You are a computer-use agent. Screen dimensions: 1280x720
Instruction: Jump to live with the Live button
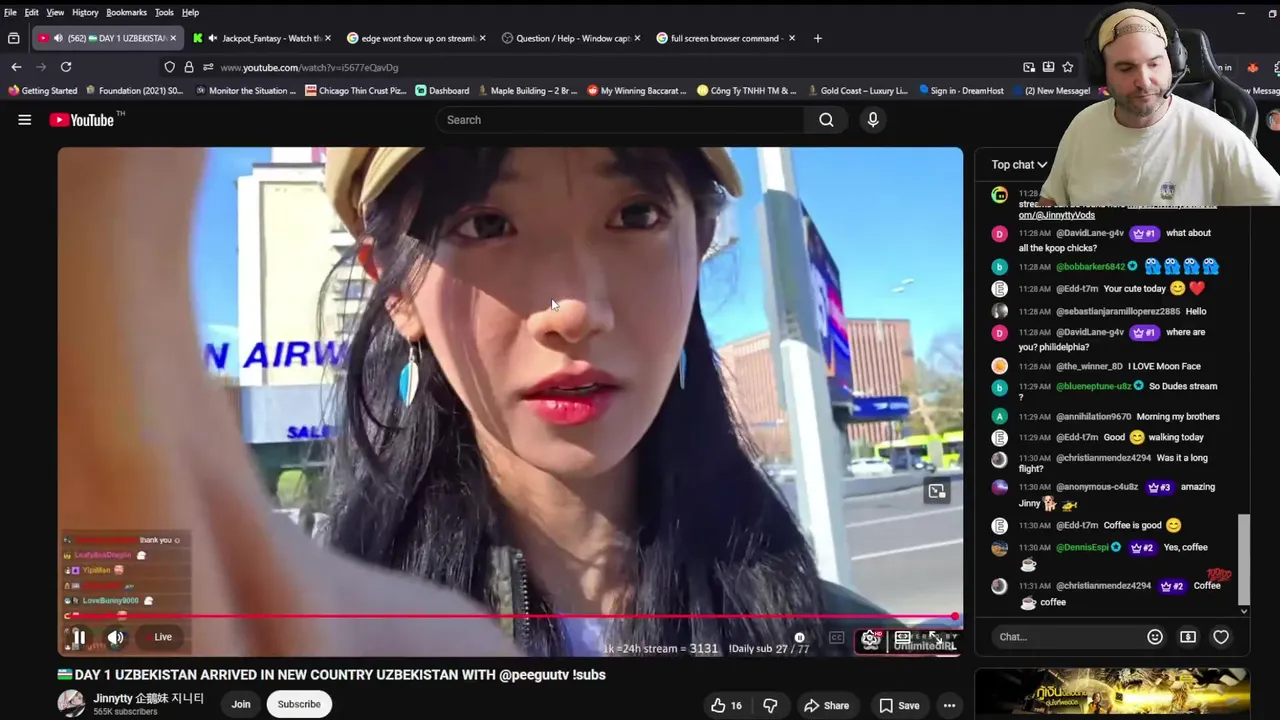coord(160,637)
